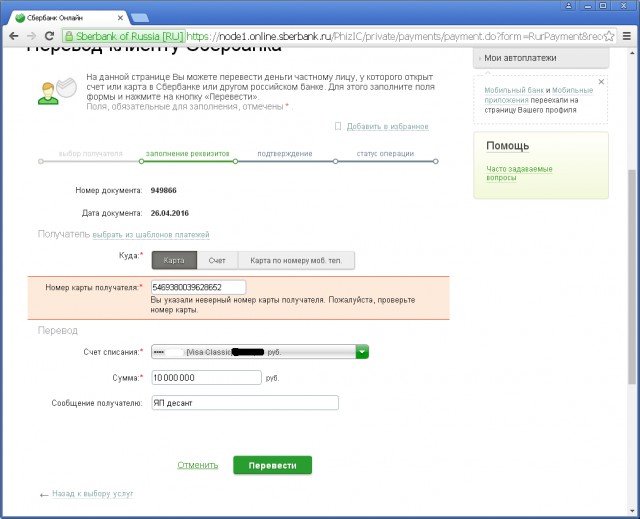Click the green padlock security icon
640x519 pixels.
pyautogui.click(x=69, y=36)
